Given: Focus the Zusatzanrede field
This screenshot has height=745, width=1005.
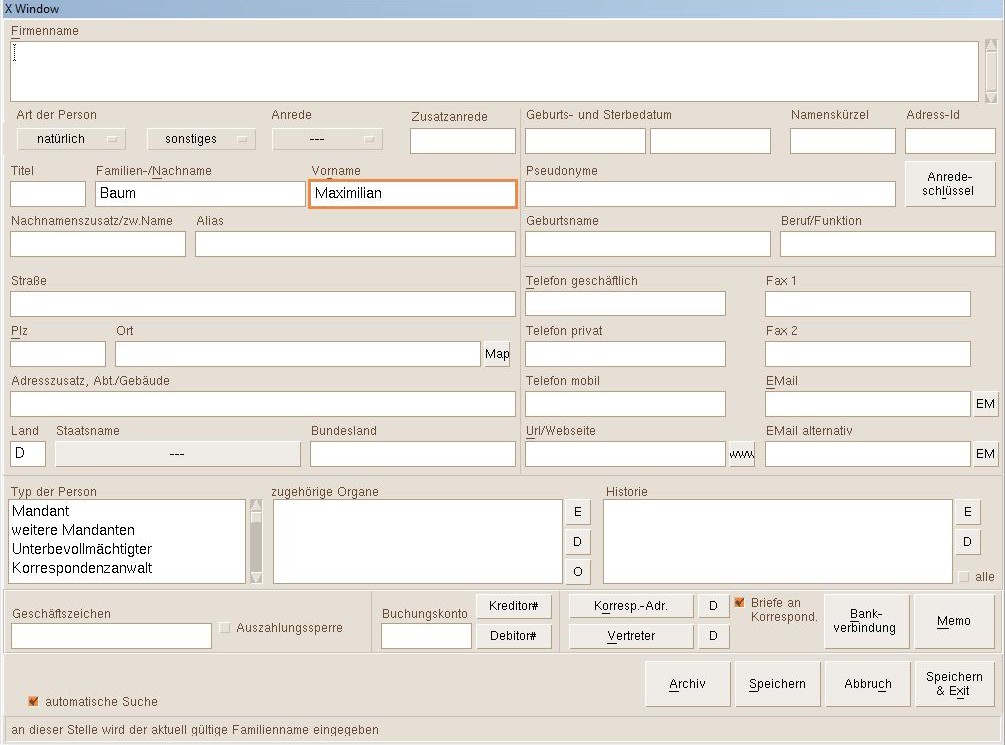Looking at the screenshot, I should pyautogui.click(x=463, y=141).
